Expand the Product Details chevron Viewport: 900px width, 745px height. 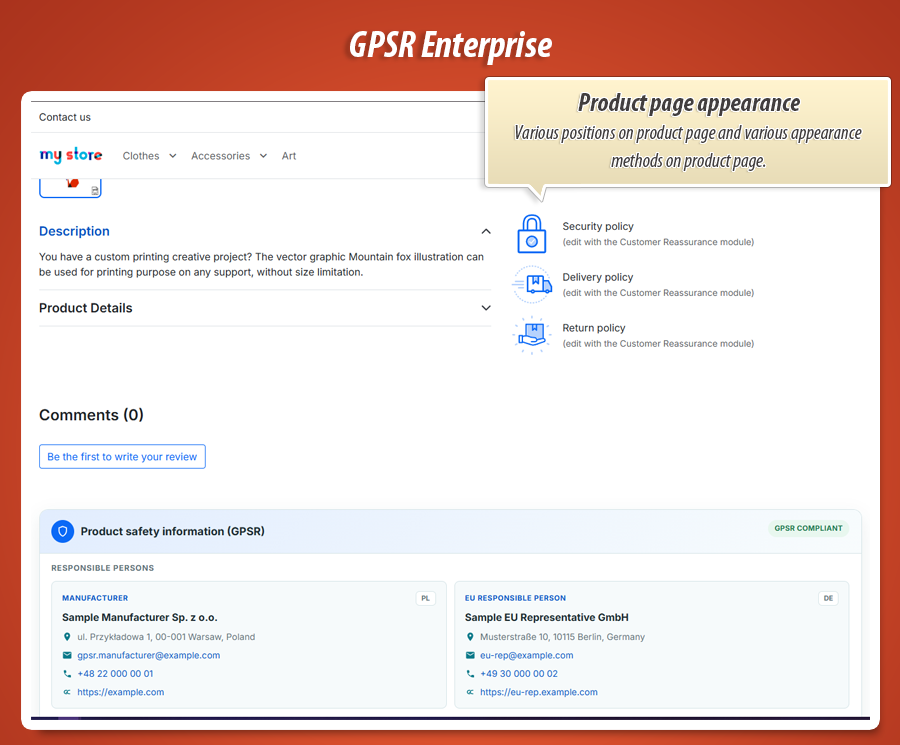coord(486,308)
